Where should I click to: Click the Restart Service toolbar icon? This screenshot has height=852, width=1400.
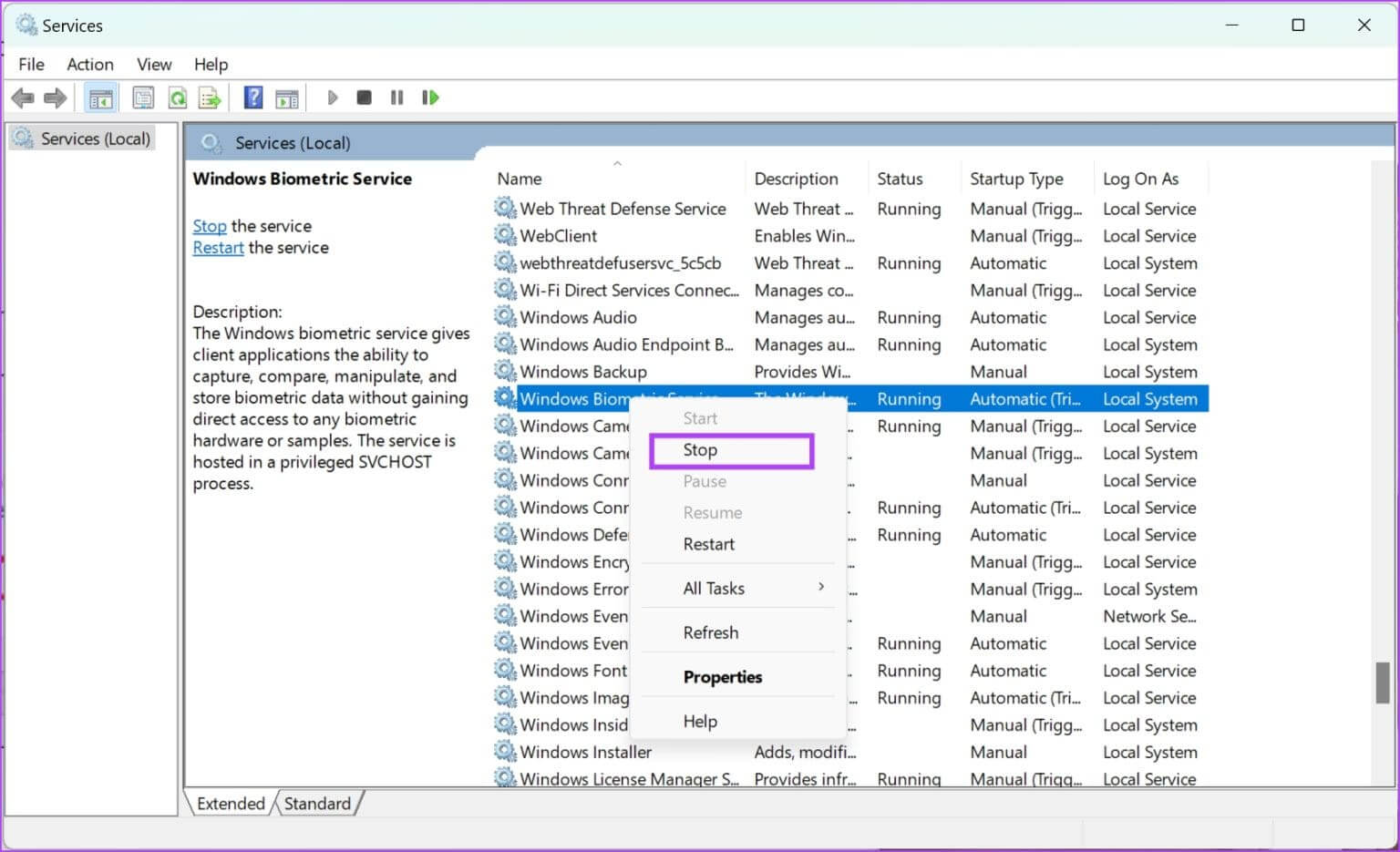430,98
